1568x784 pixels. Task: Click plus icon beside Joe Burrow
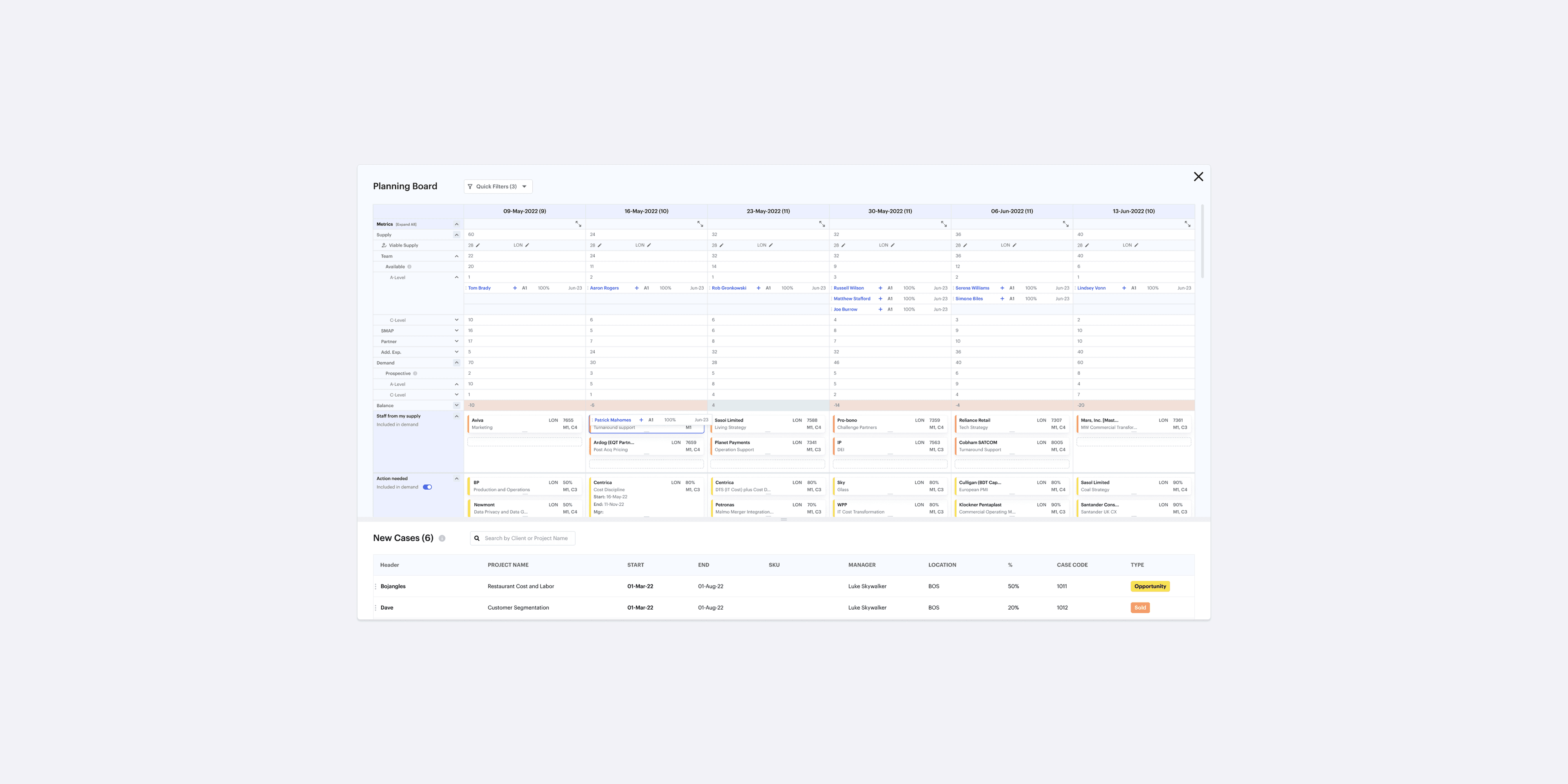tap(880, 309)
